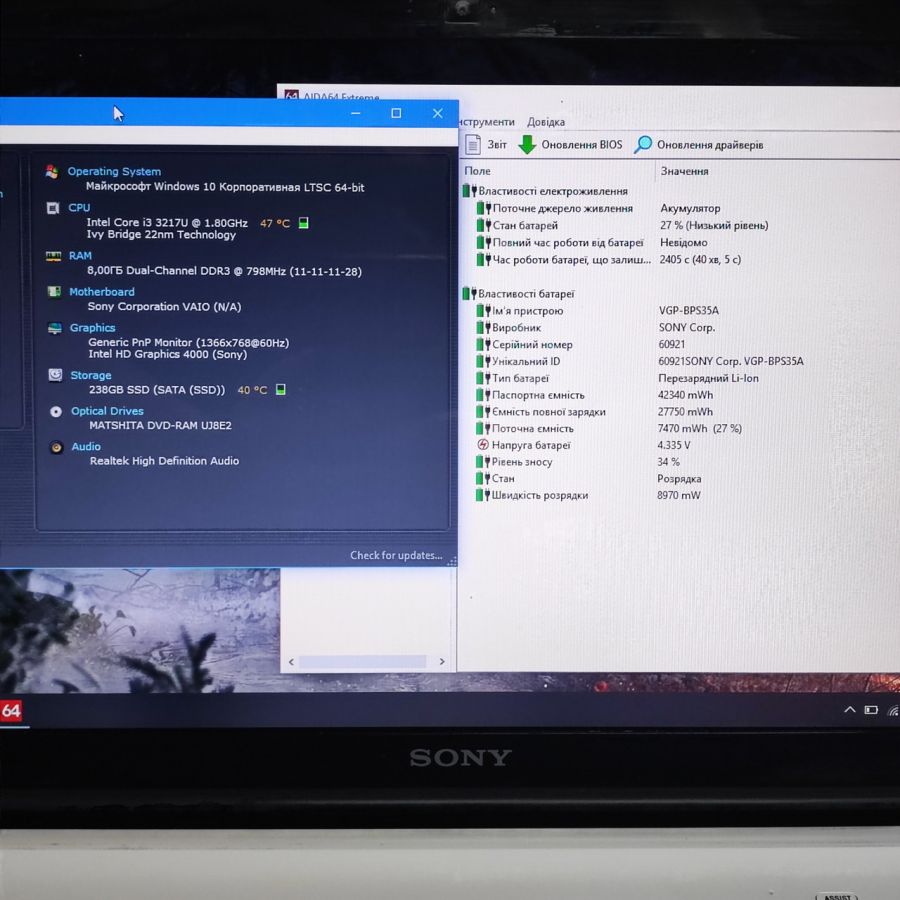Click Оновлення драйверів magnifier button
This screenshot has width=900, height=900.
(699, 145)
